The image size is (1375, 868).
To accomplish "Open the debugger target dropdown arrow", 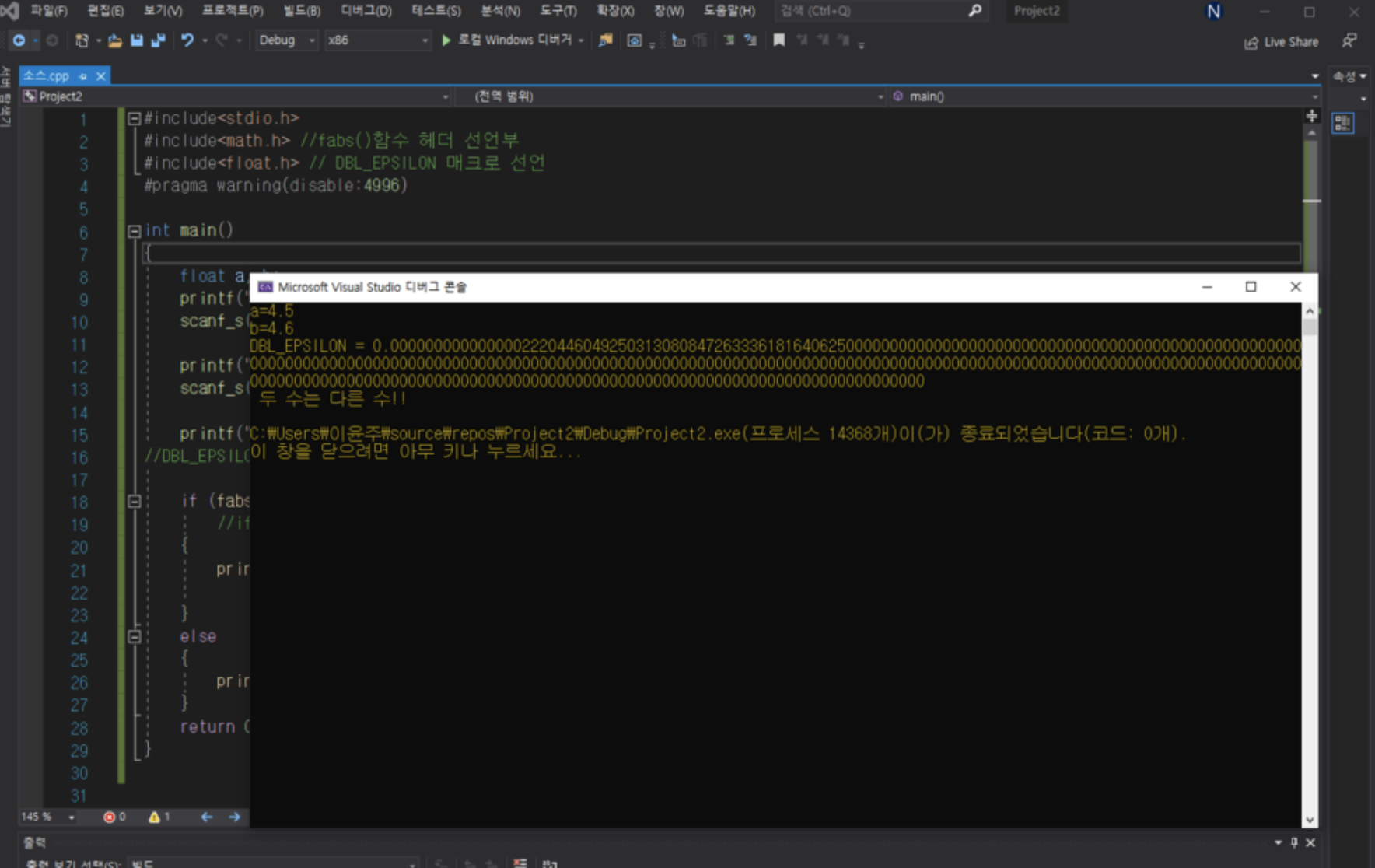I will 581,40.
